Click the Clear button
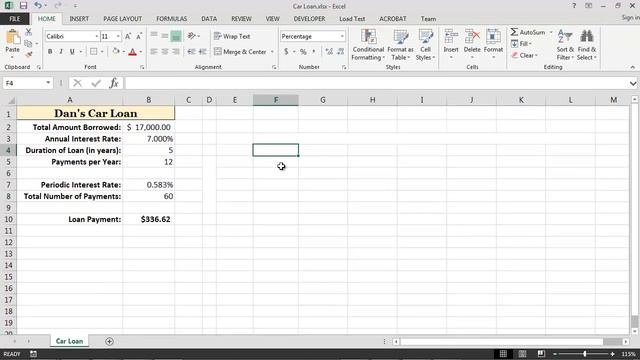Image resolution: width=640 pixels, height=360 pixels. point(524,55)
